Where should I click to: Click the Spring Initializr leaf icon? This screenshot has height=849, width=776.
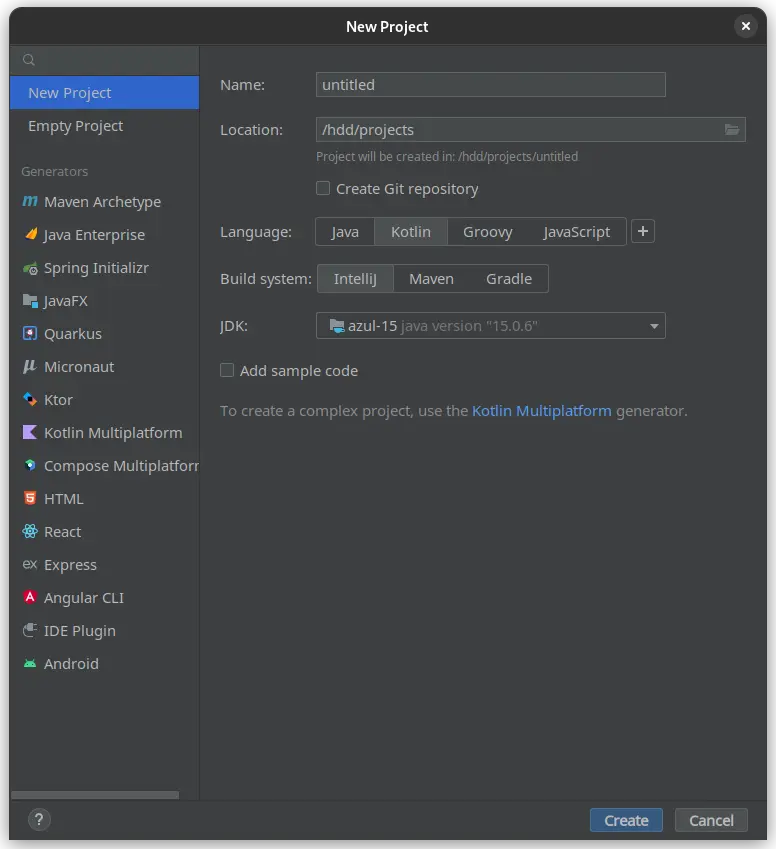[x=30, y=268]
